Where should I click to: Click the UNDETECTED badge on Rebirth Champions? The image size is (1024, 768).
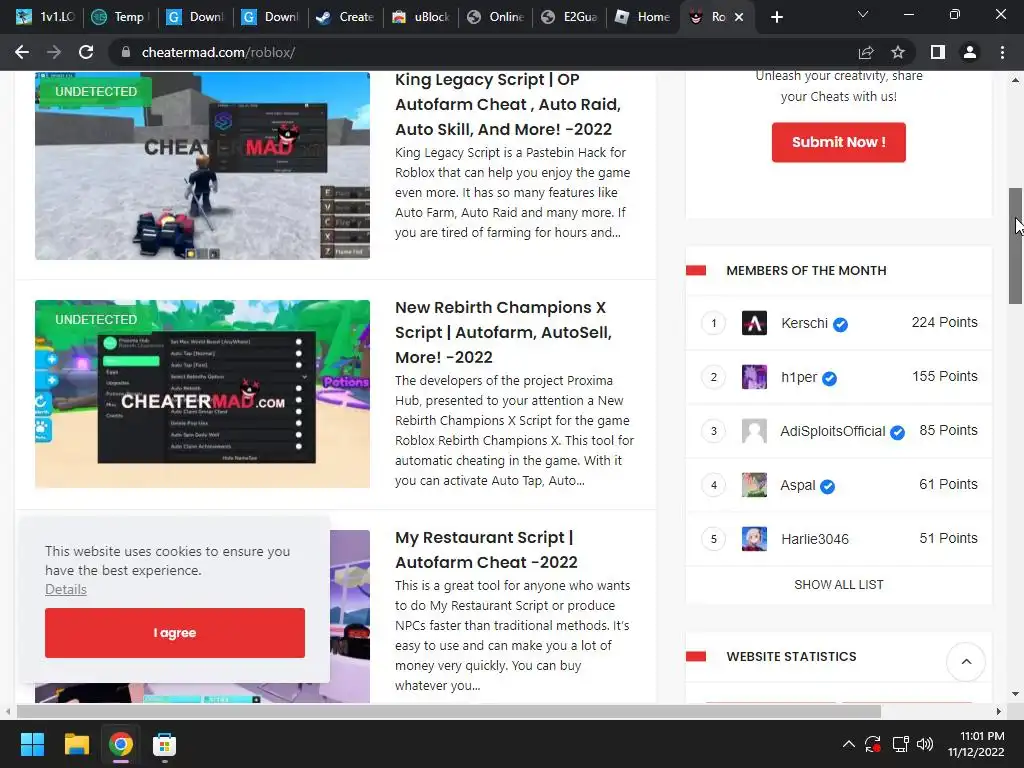[x=96, y=319]
